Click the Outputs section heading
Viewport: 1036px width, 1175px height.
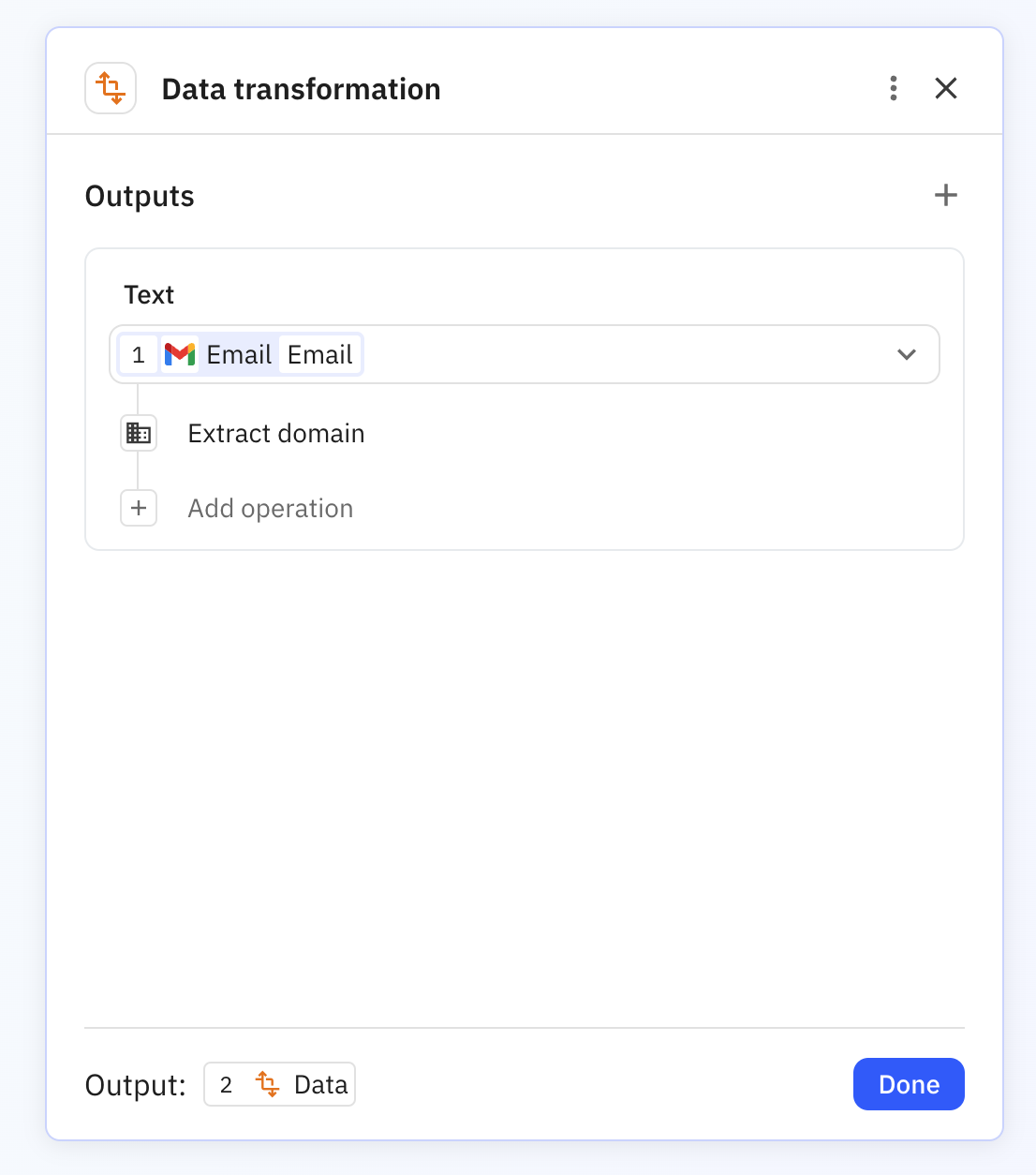(x=139, y=196)
